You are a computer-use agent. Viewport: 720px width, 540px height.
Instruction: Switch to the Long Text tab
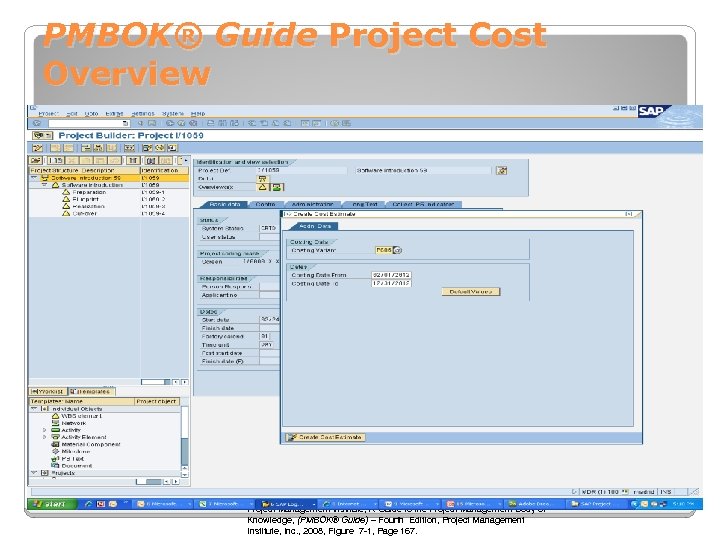[365, 204]
